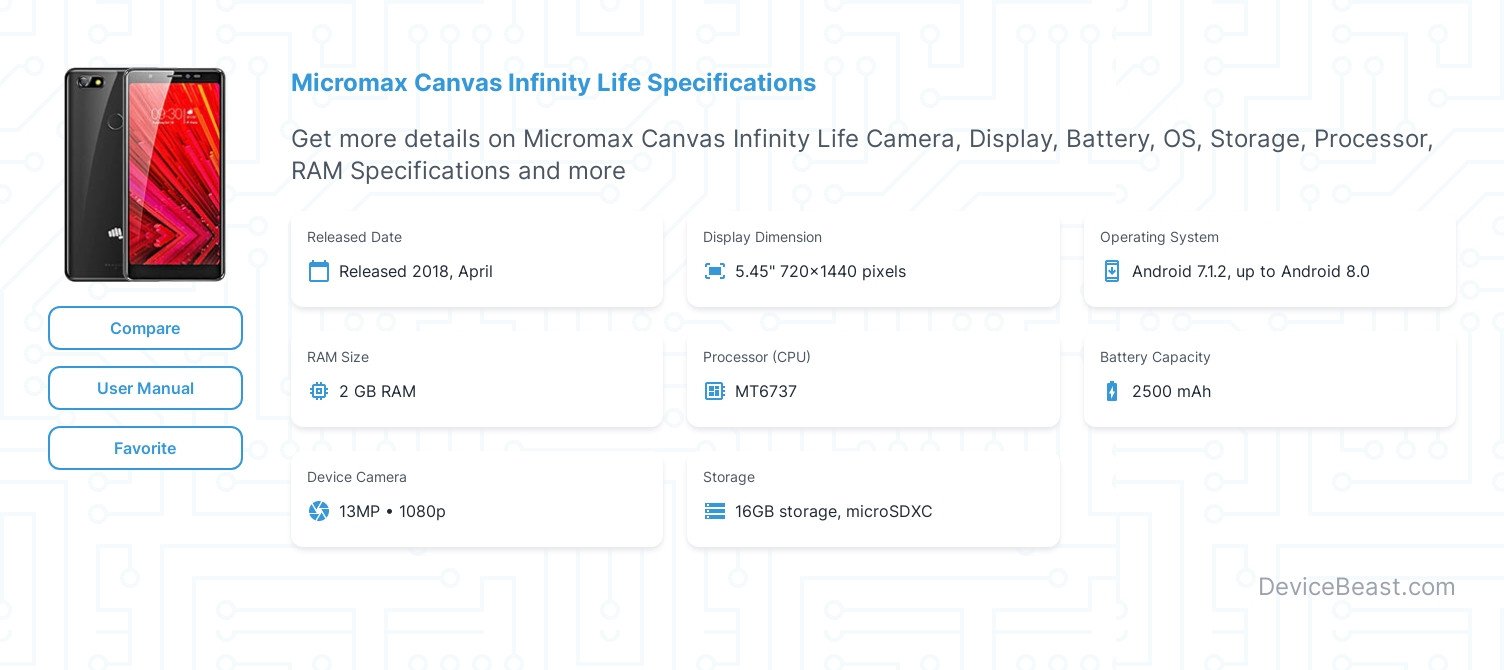Viewport: 1504px width, 670px height.
Task: Click the Micromax Canvas Infinity Life Specifications heading
Action: [x=553, y=83]
